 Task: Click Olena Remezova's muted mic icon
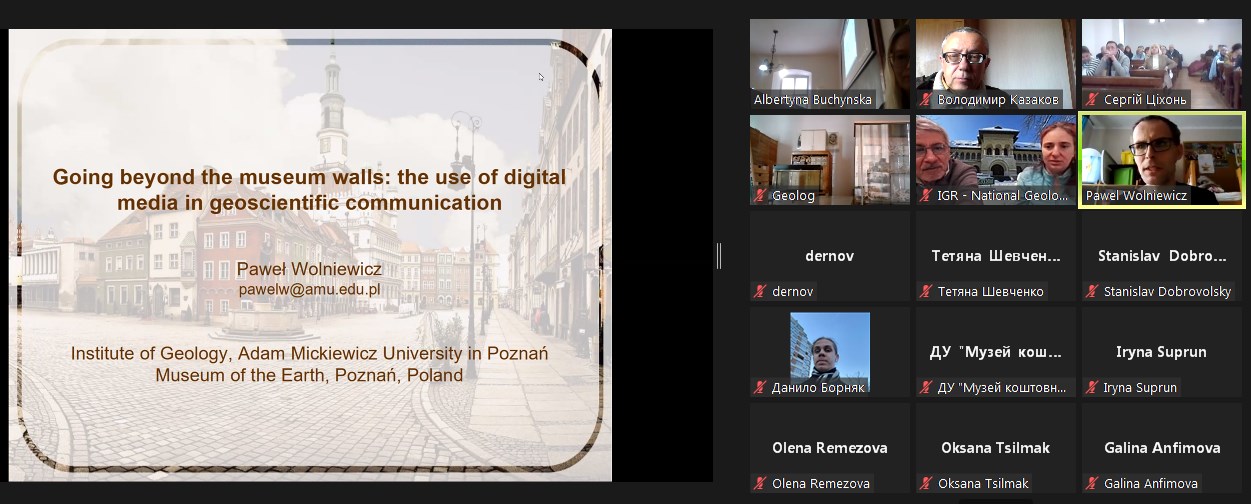tap(761, 484)
